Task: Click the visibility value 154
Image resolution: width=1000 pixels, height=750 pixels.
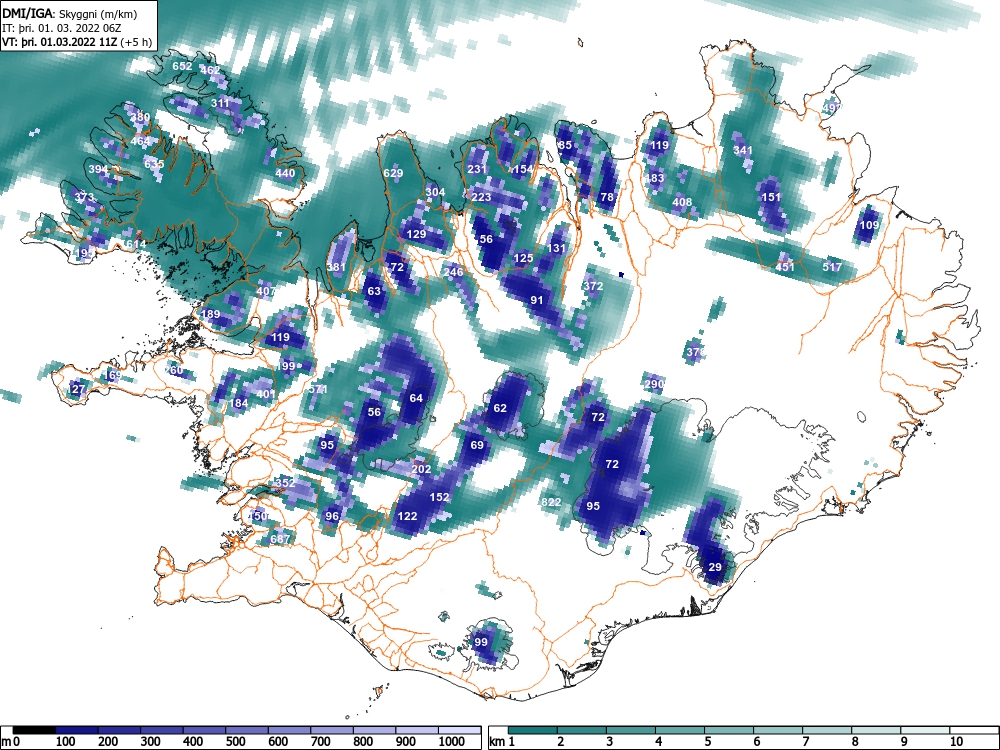Action: coord(523,169)
